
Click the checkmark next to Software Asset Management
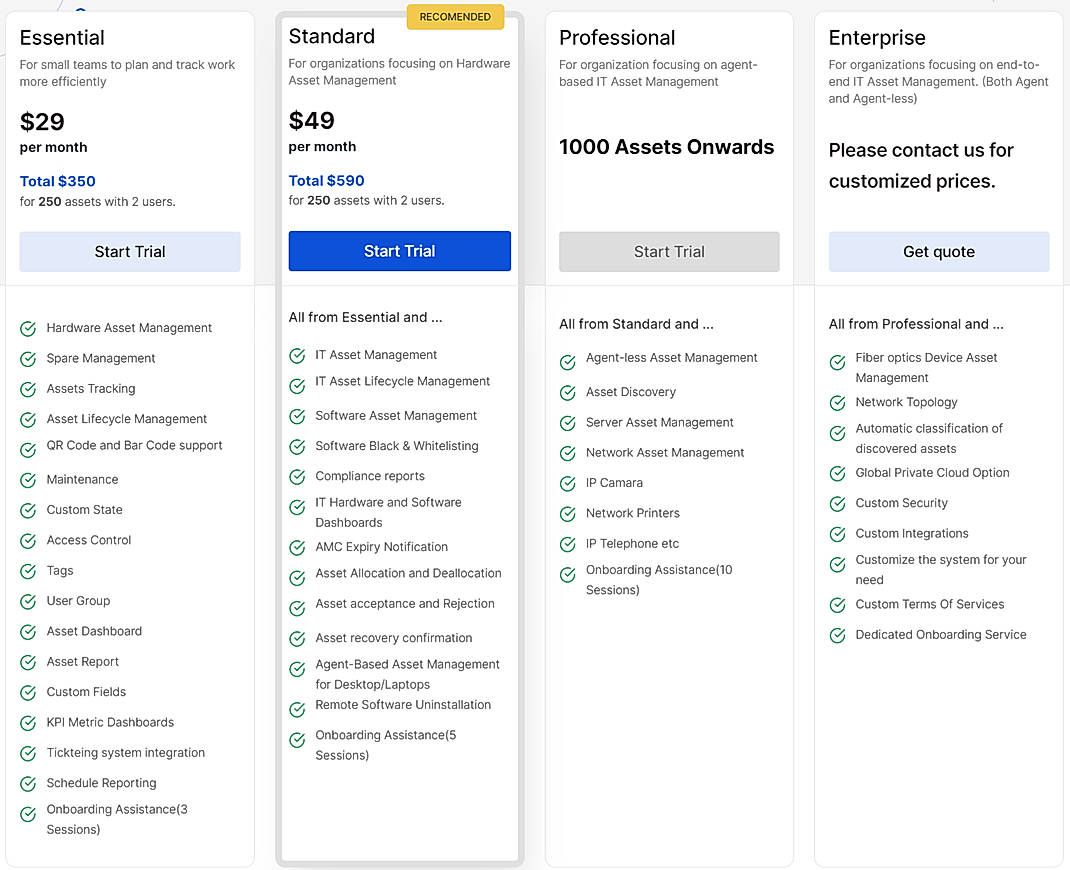[x=297, y=415]
